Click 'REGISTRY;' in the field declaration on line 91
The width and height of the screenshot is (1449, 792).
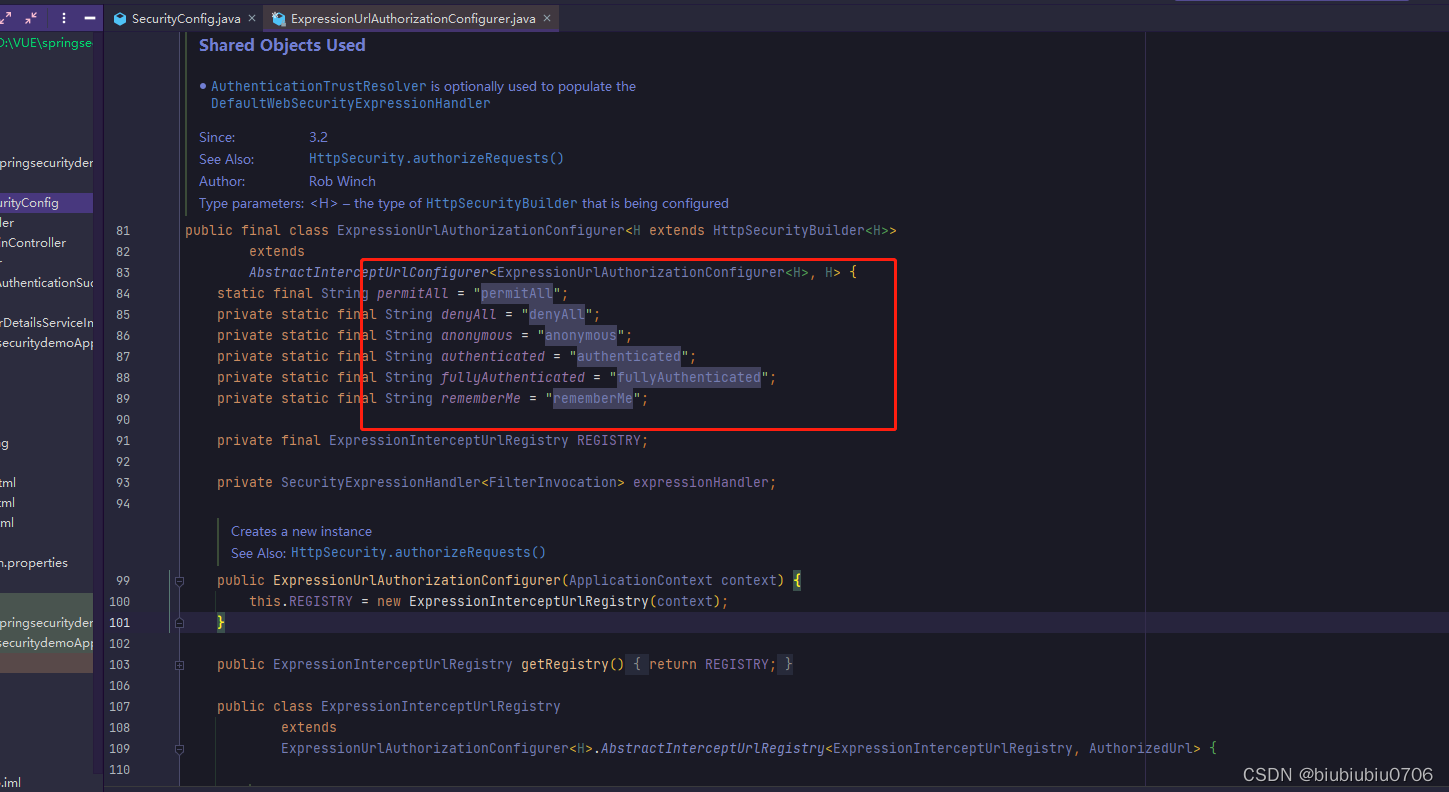coord(612,440)
